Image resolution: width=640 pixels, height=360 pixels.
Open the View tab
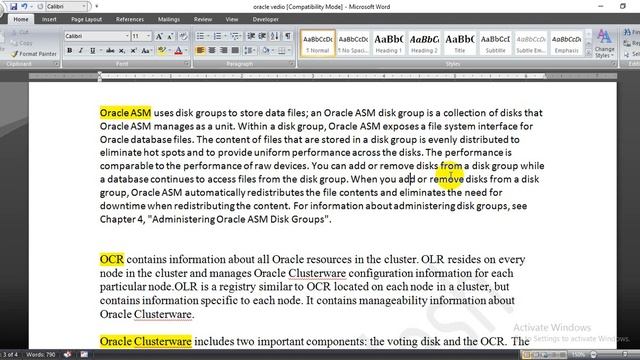click(232, 19)
